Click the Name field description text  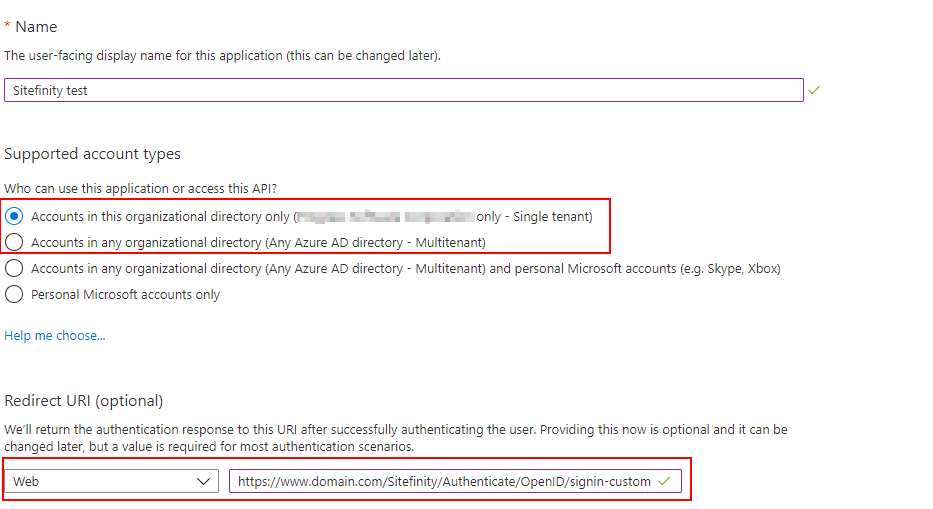223,56
